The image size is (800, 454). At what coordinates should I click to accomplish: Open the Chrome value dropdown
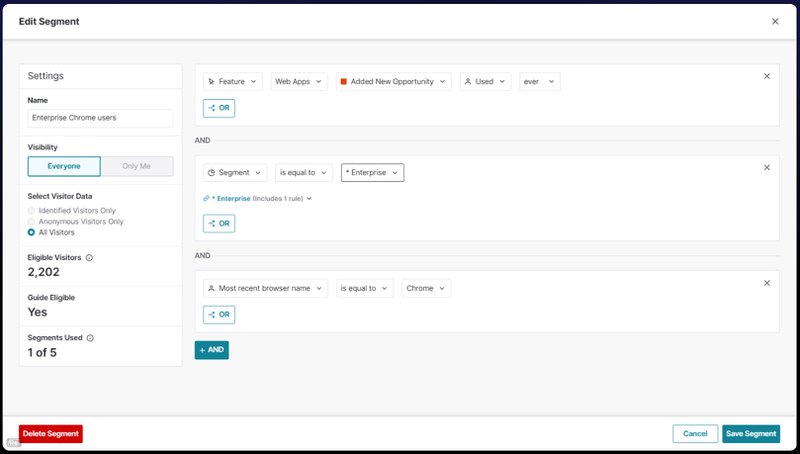(426, 288)
